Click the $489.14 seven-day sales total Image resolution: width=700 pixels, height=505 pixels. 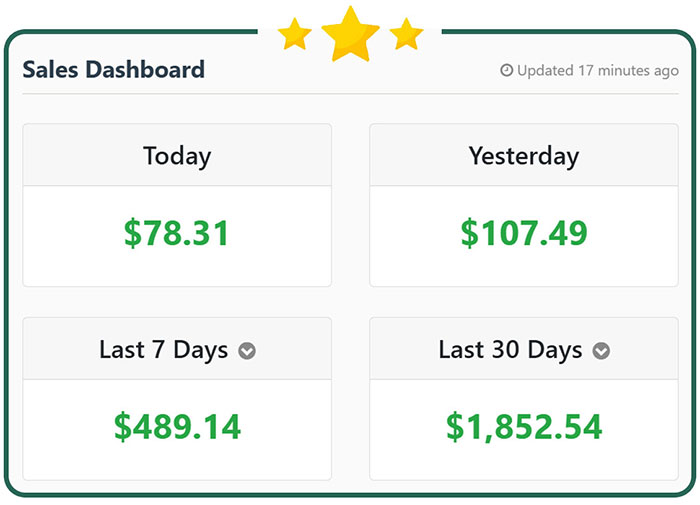[177, 426]
